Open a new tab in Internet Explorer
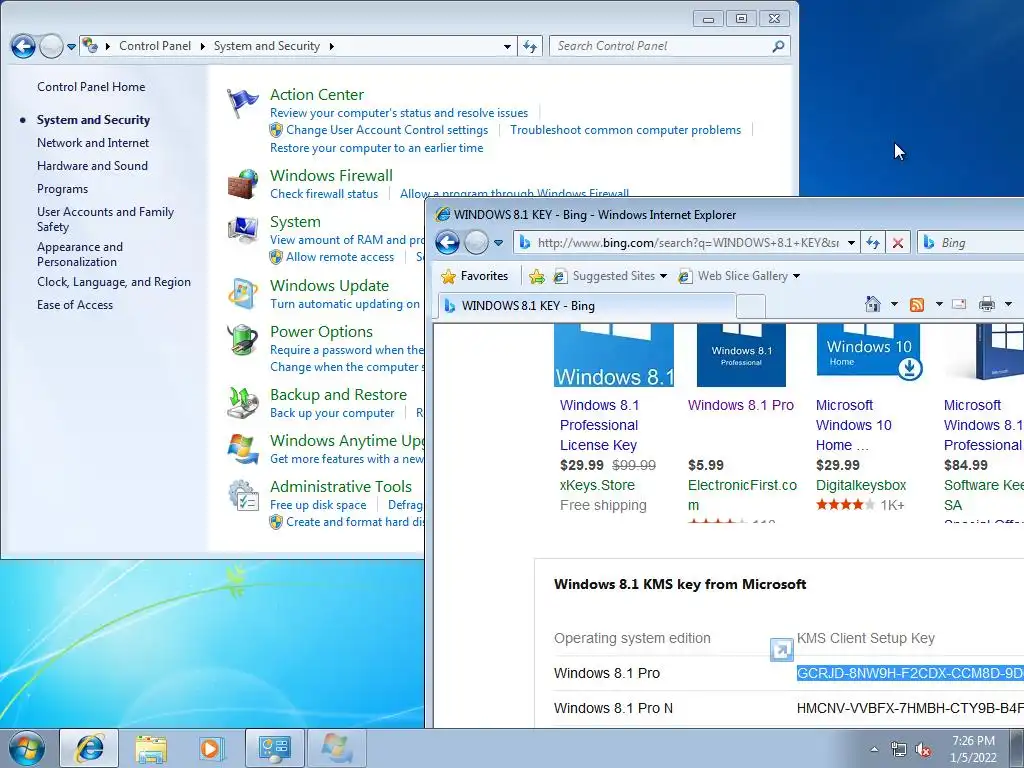Image resolution: width=1024 pixels, height=768 pixels. [751, 306]
